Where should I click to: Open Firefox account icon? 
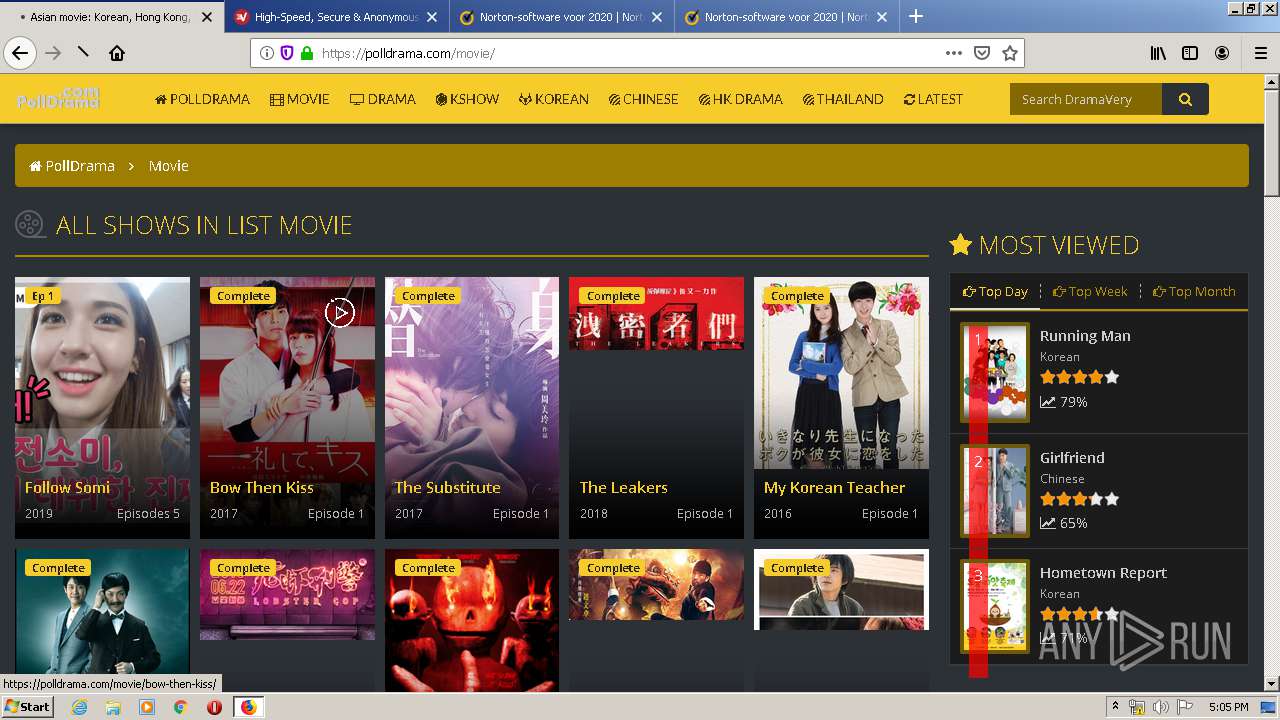(1222, 53)
